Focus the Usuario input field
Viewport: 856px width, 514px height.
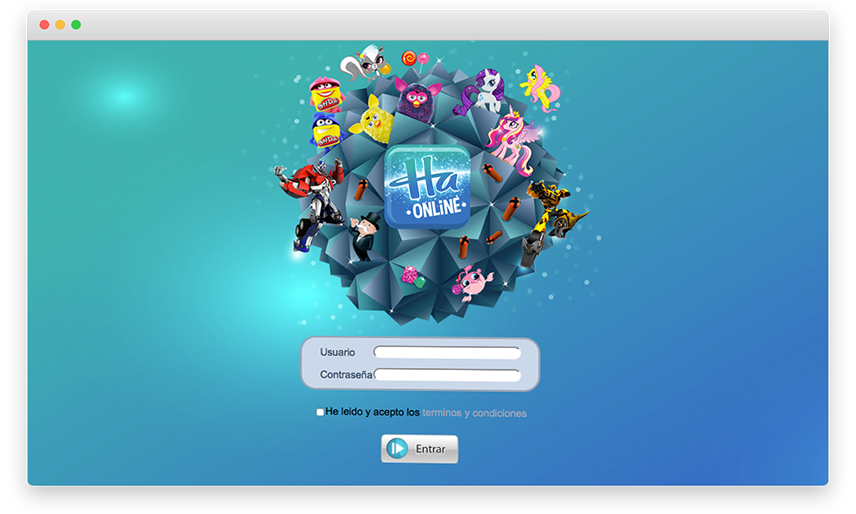pyautogui.click(x=447, y=352)
